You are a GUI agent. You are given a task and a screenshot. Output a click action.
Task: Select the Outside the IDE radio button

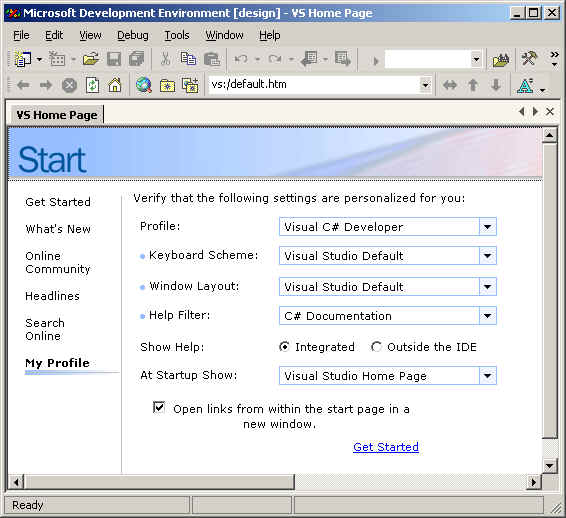(x=376, y=347)
